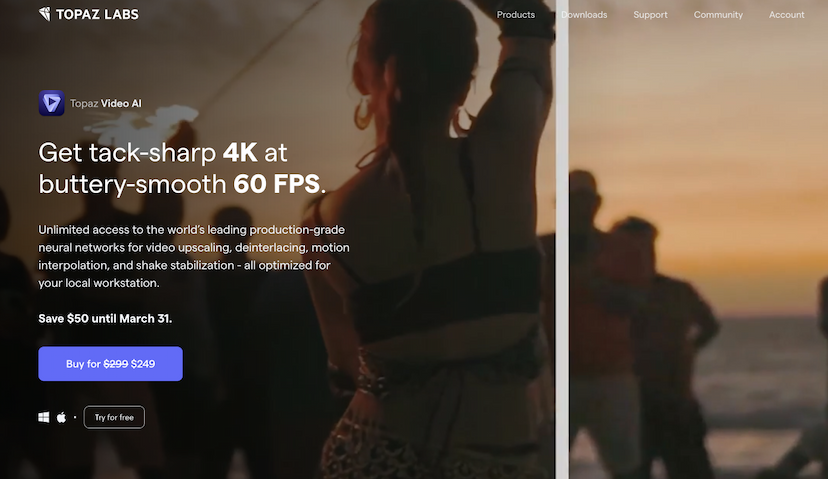
Task: Click the Topaz Video AI app icon
Action: point(51,103)
